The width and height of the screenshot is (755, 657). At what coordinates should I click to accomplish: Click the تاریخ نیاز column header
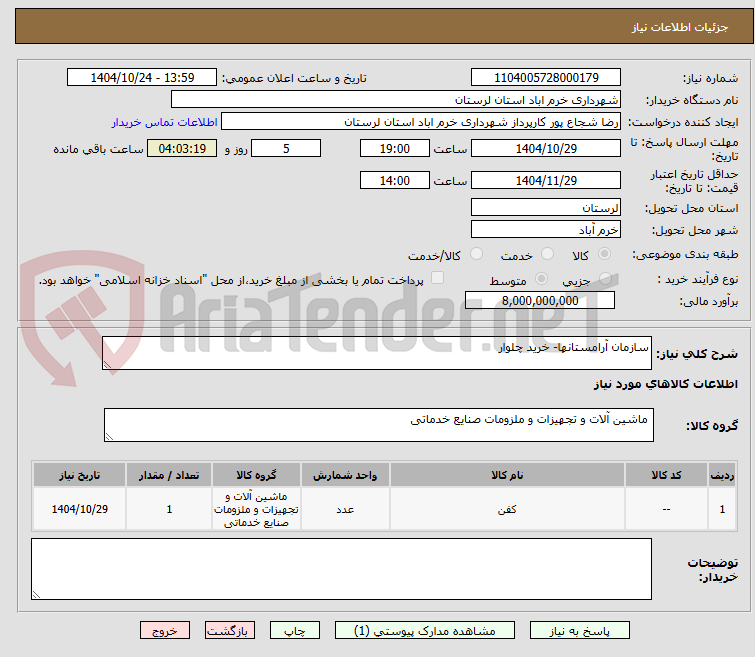pos(79,475)
